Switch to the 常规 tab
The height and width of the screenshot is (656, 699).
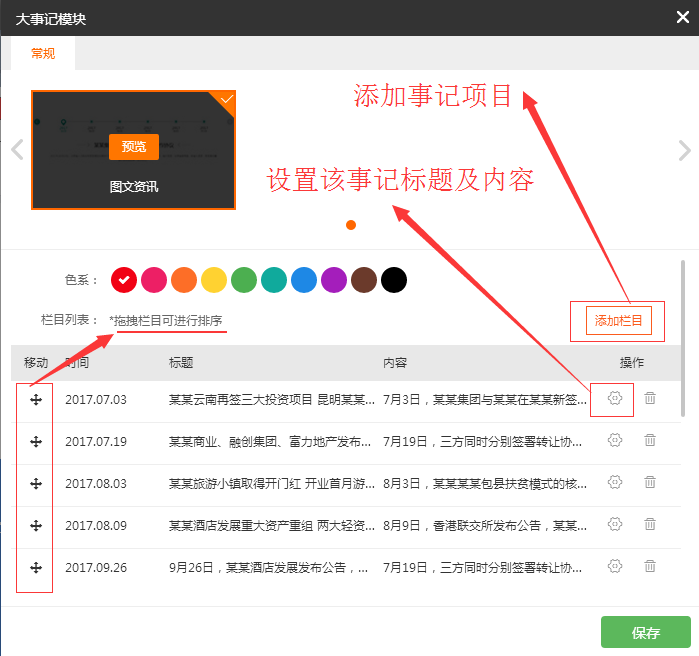[43, 54]
